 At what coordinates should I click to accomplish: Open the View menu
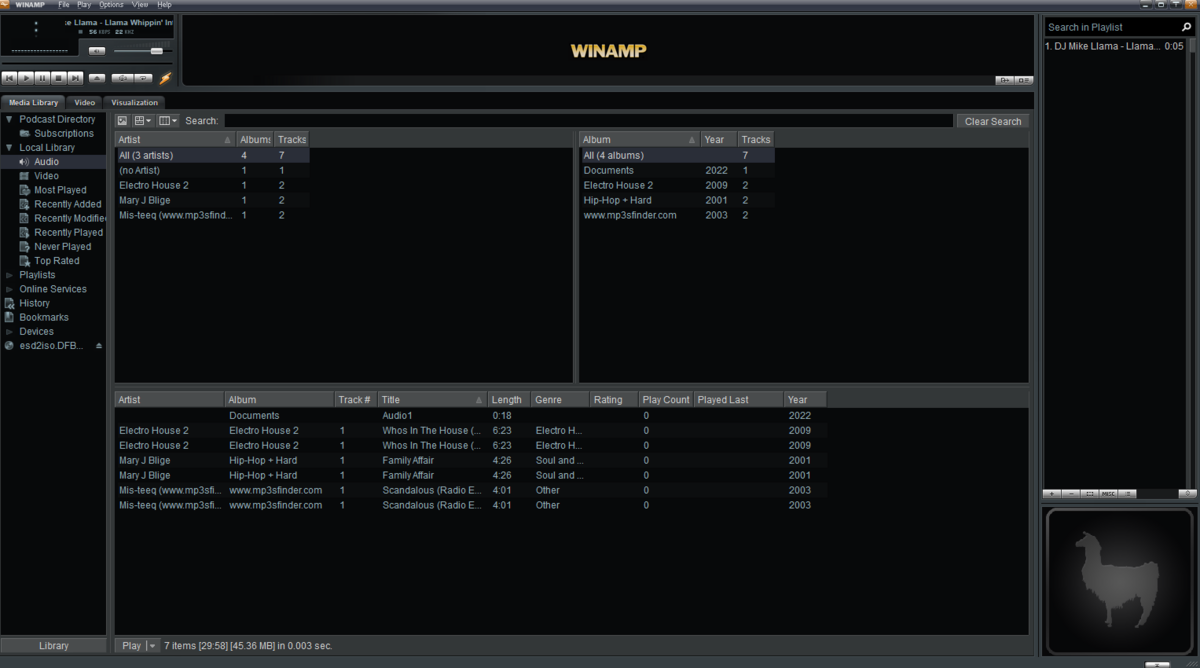[x=140, y=5]
